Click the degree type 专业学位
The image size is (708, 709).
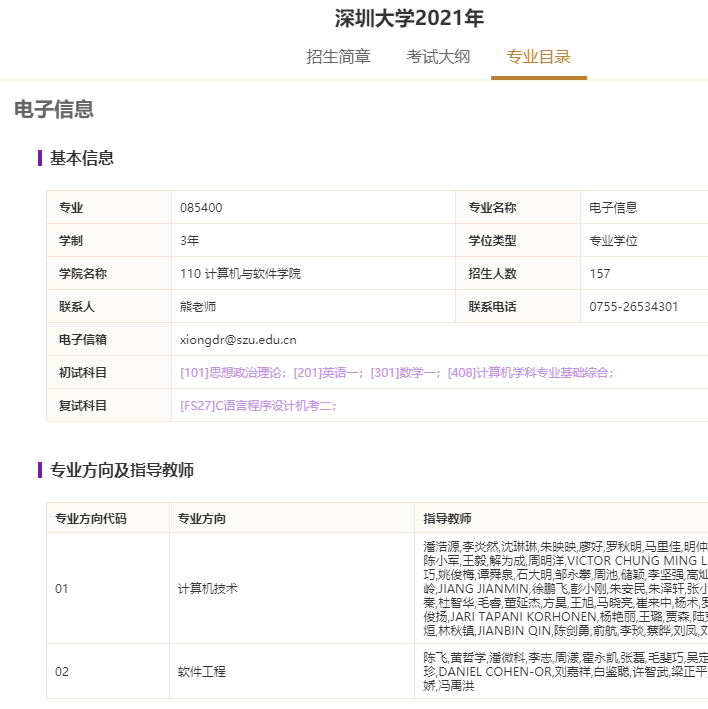pyautogui.click(x=613, y=241)
